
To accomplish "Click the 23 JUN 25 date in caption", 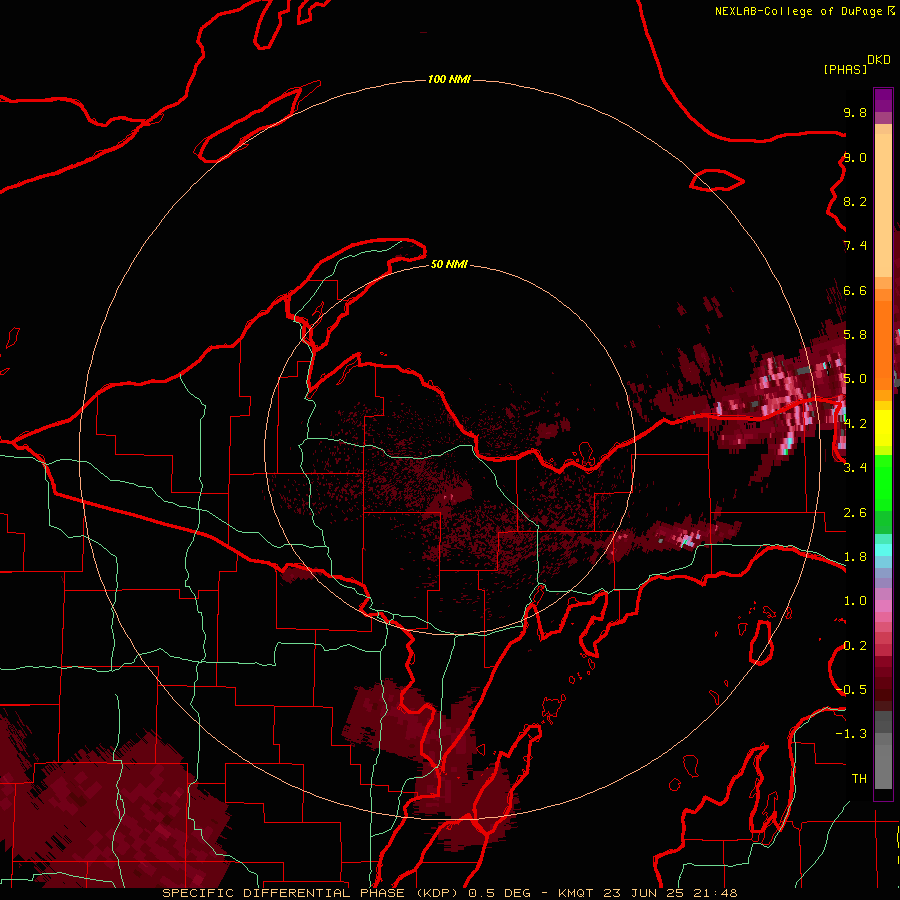I will tap(644, 893).
